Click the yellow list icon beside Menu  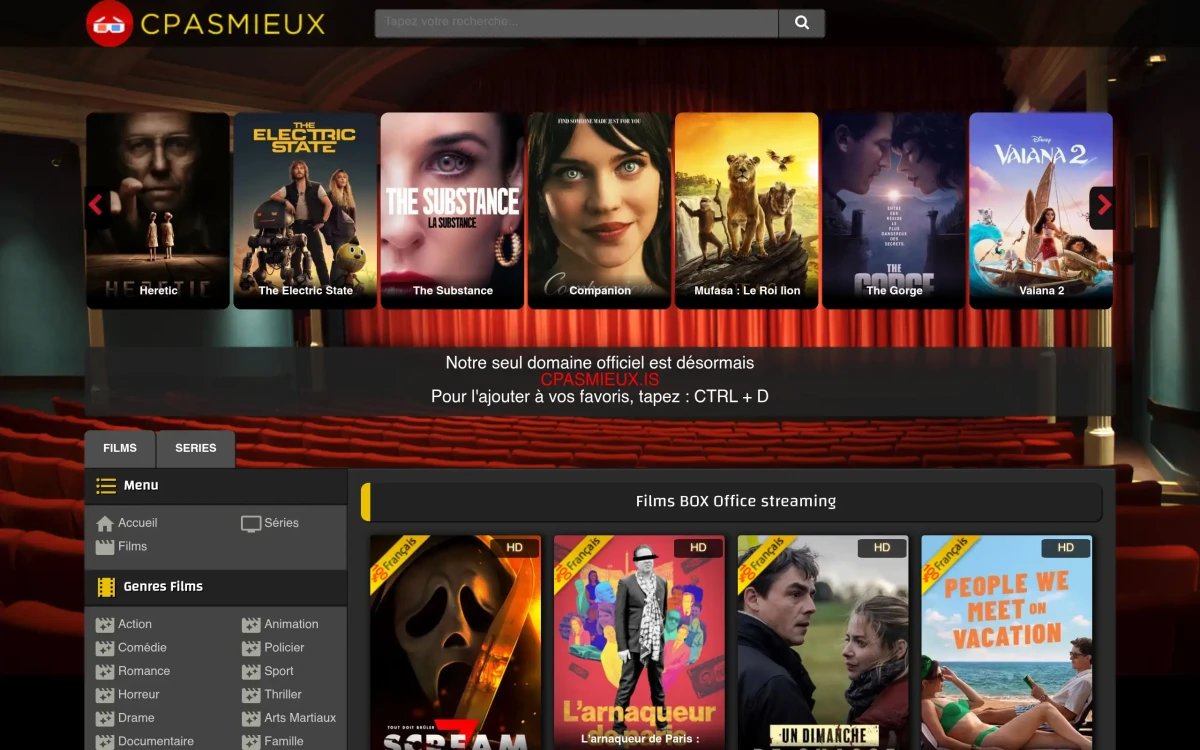[106, 486]
